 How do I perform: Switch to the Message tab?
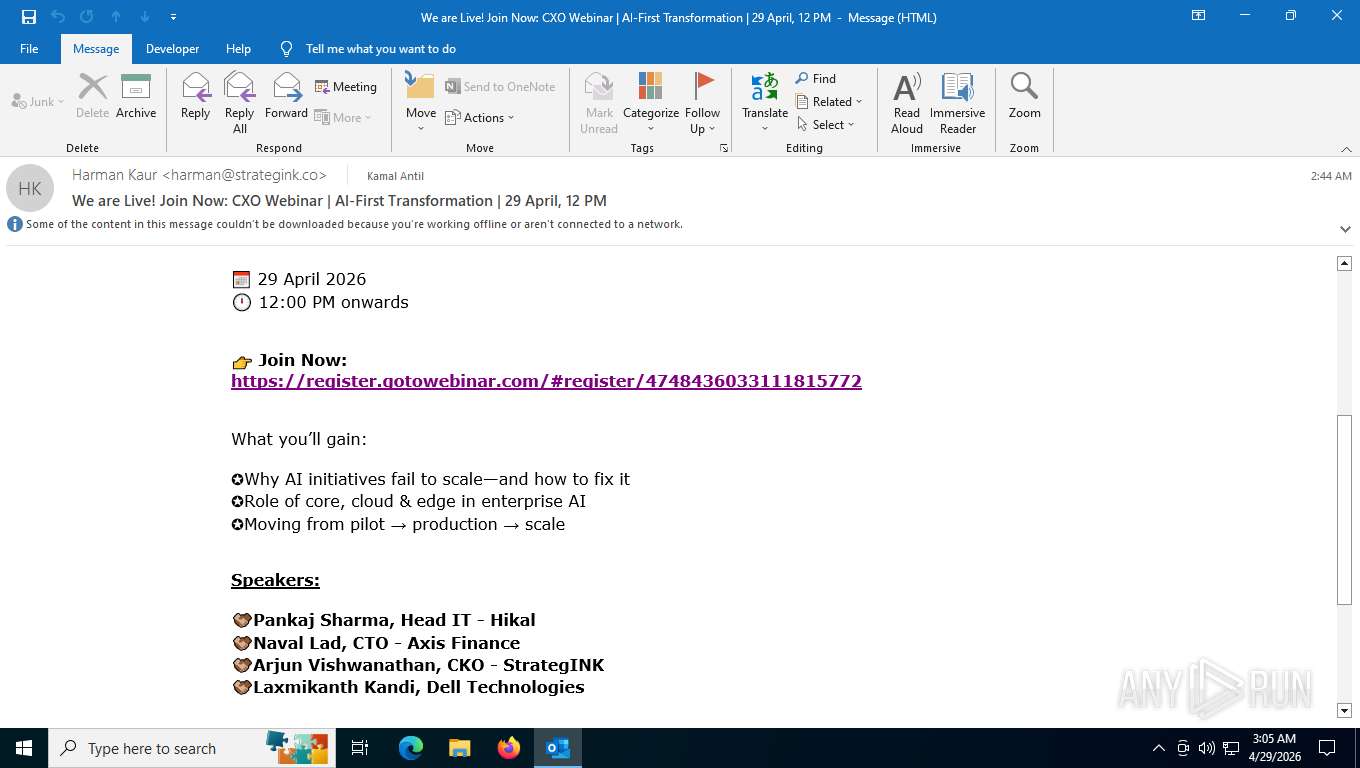[x=96, y=48]
